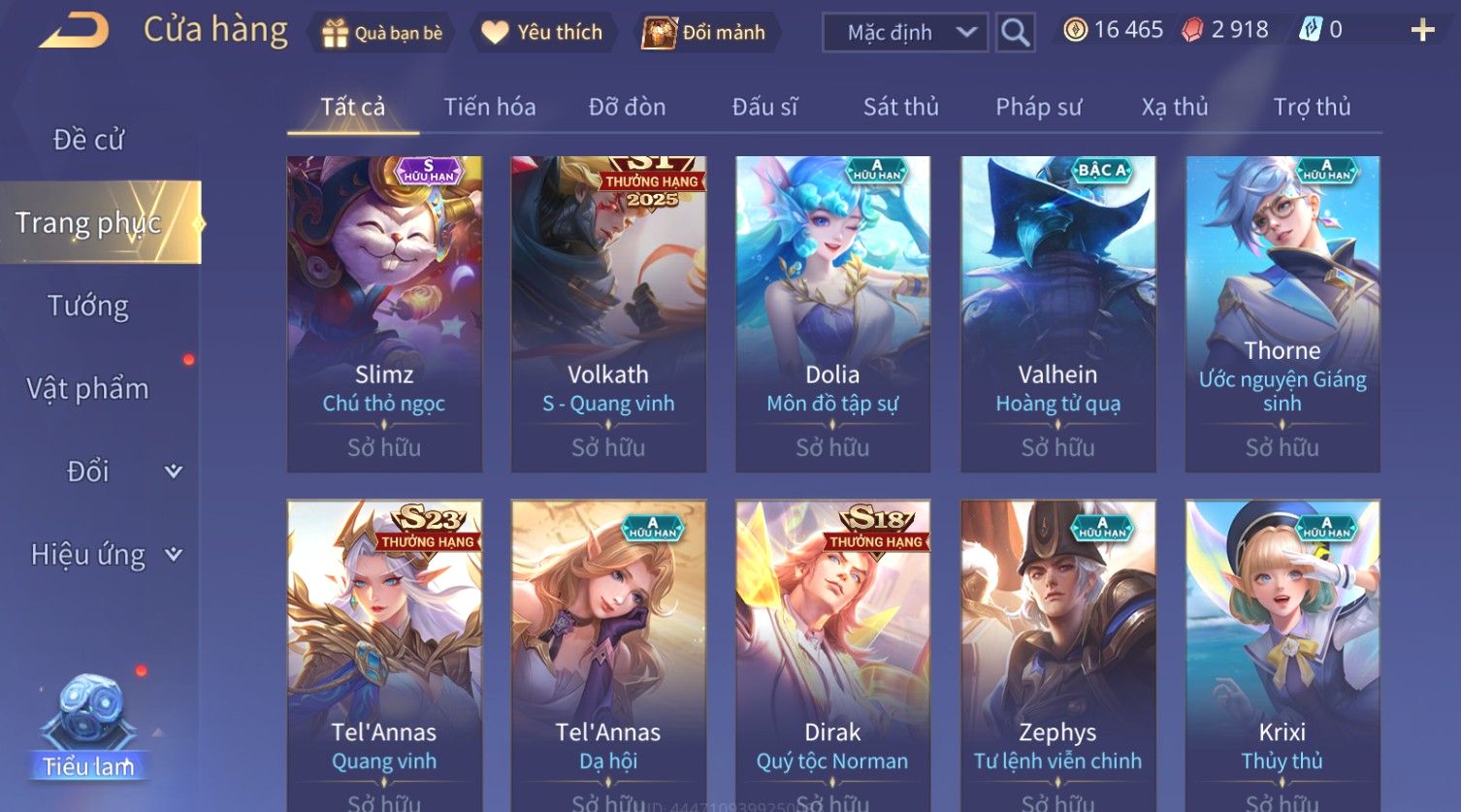
Task: Select the Tiến hóa tab
Action: click(490, 107)
